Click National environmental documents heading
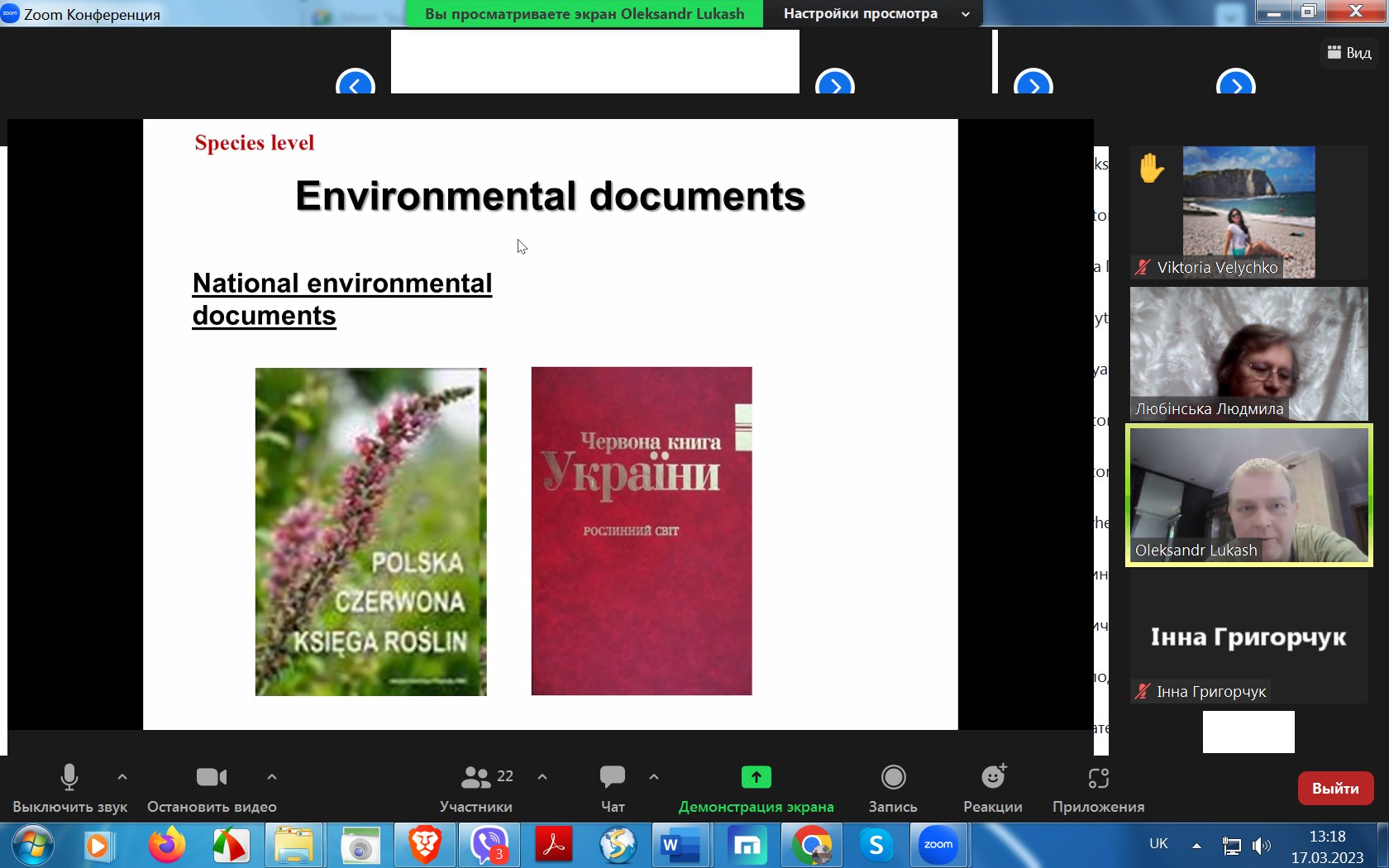1389x868 pixels. point(342,299)
